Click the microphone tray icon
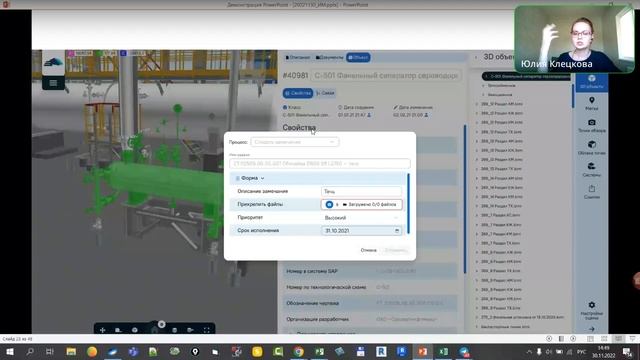Image resolution: width=640 pixels, height=360 pixels. 539,352
